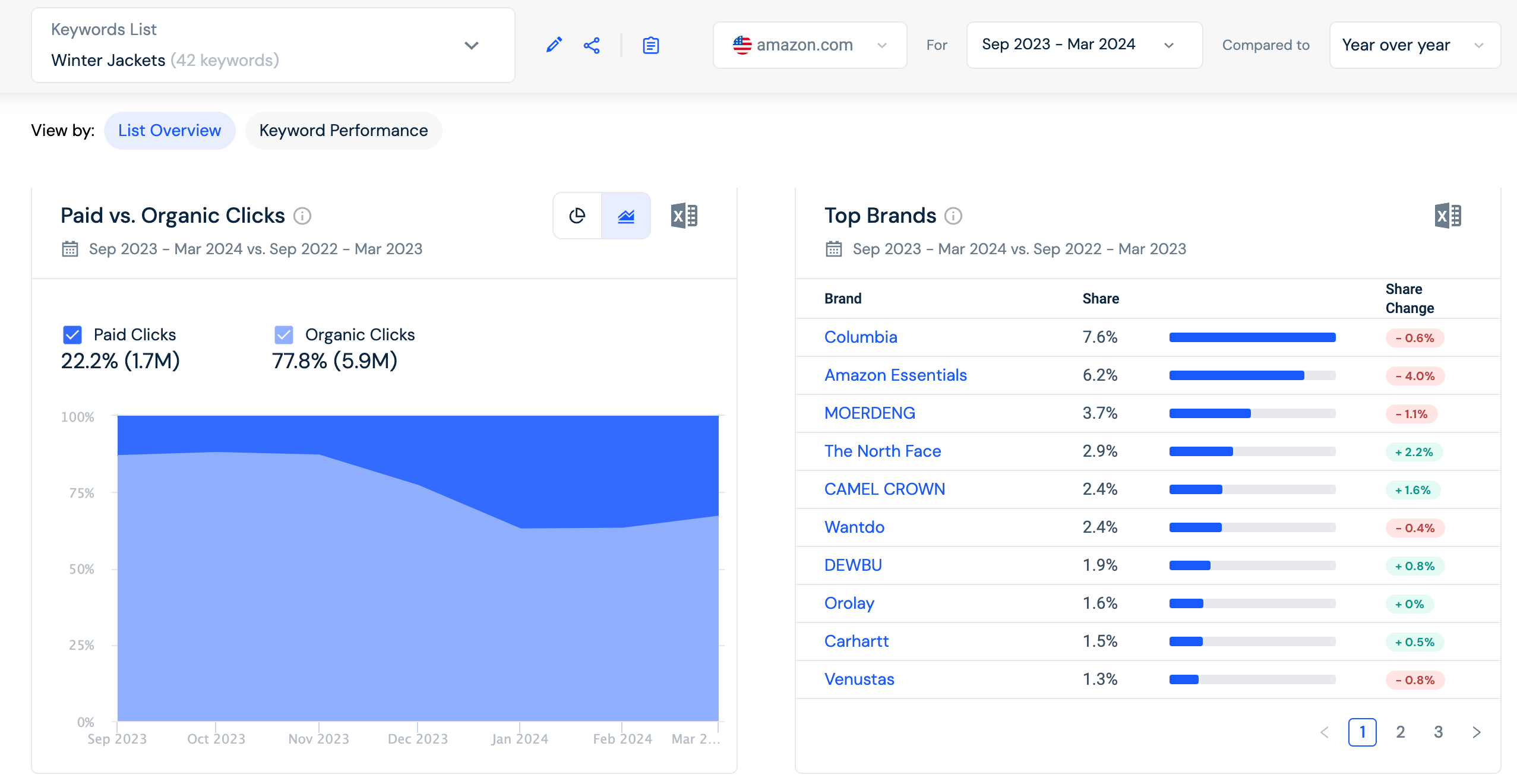Click Columbia's share progress bar
Image resolution: width=1517 pixels, height=784 pixels.
point(1252,337)
